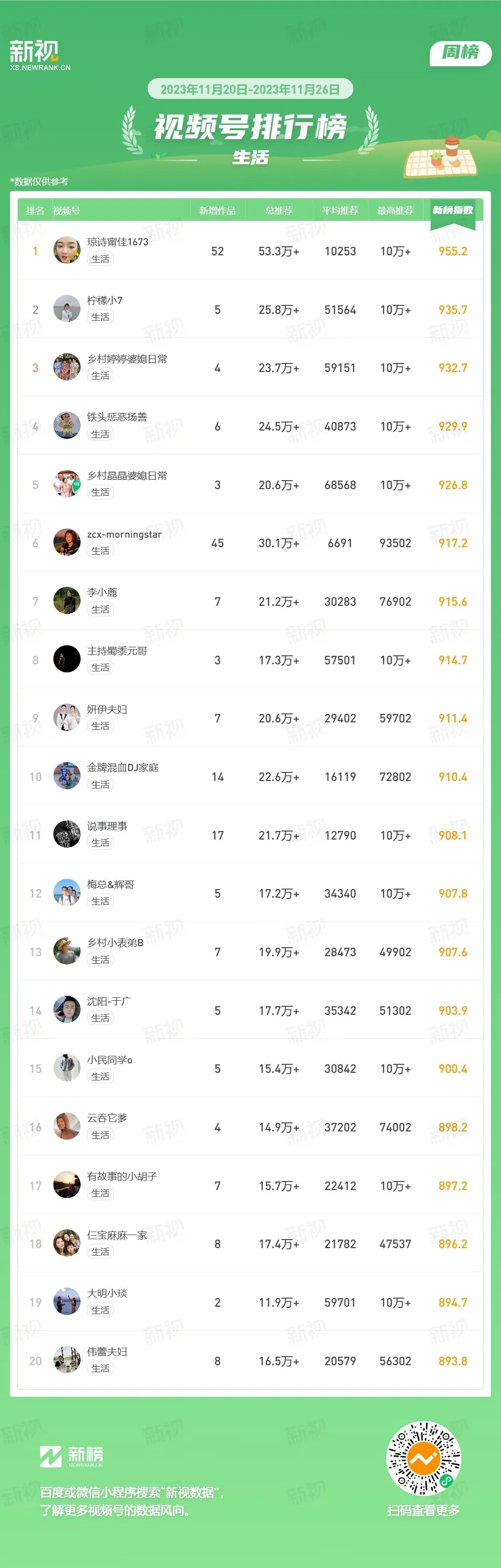Select the 铁头惩恶扬善 avatar
The height and width of the screenshot is (1568, 501).
[67, 426]
